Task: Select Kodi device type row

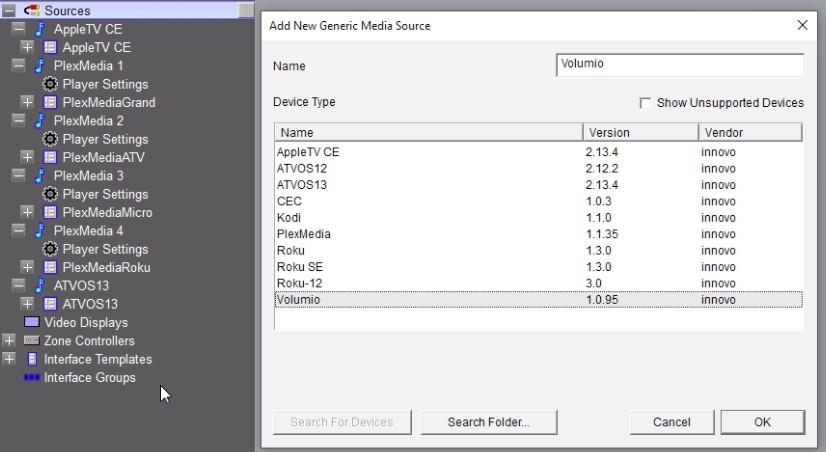Action: coord(538,218)
